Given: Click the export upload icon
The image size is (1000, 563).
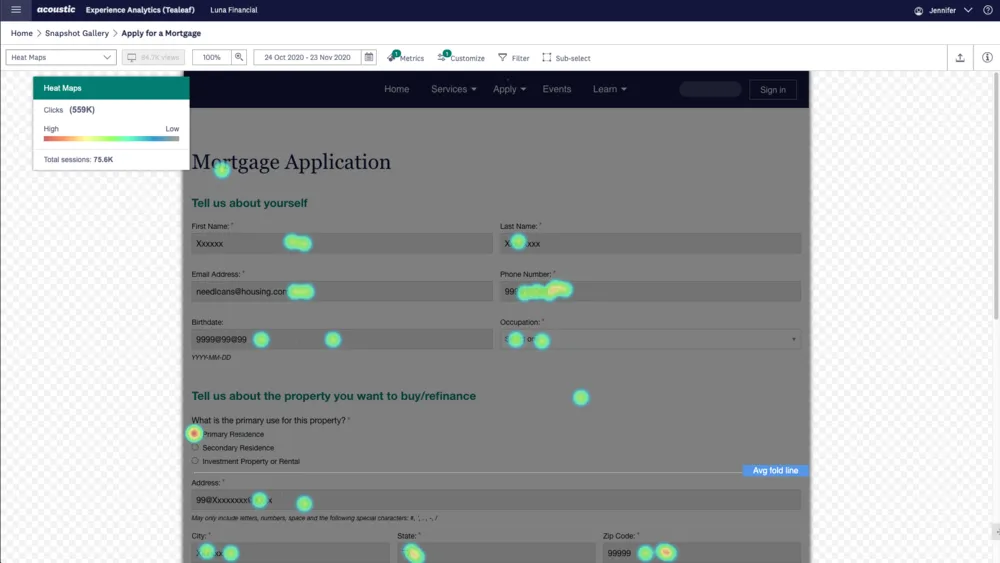Looking at the screenshot, I should (960, 58).
